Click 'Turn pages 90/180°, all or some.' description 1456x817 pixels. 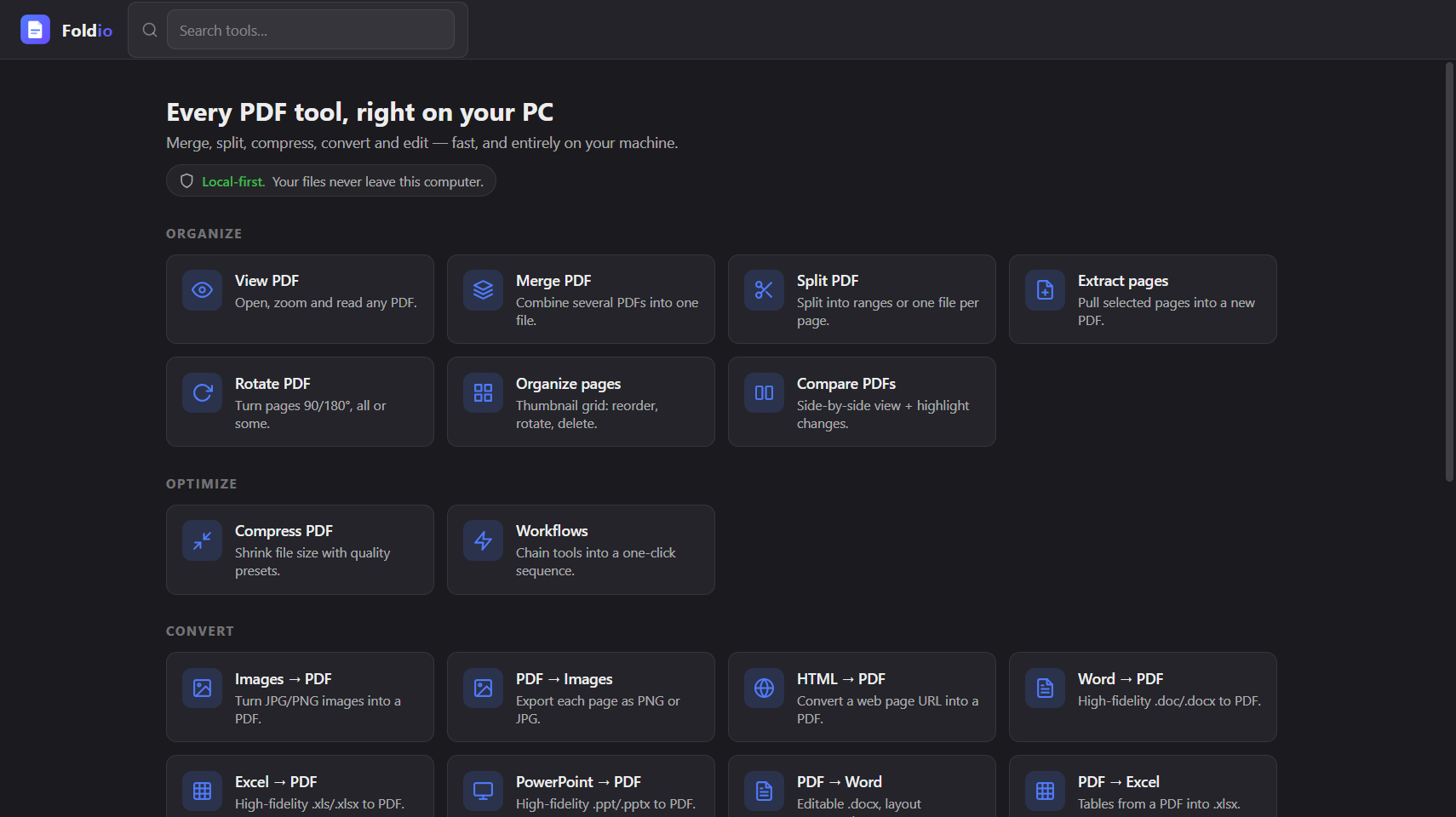(311, 414)
